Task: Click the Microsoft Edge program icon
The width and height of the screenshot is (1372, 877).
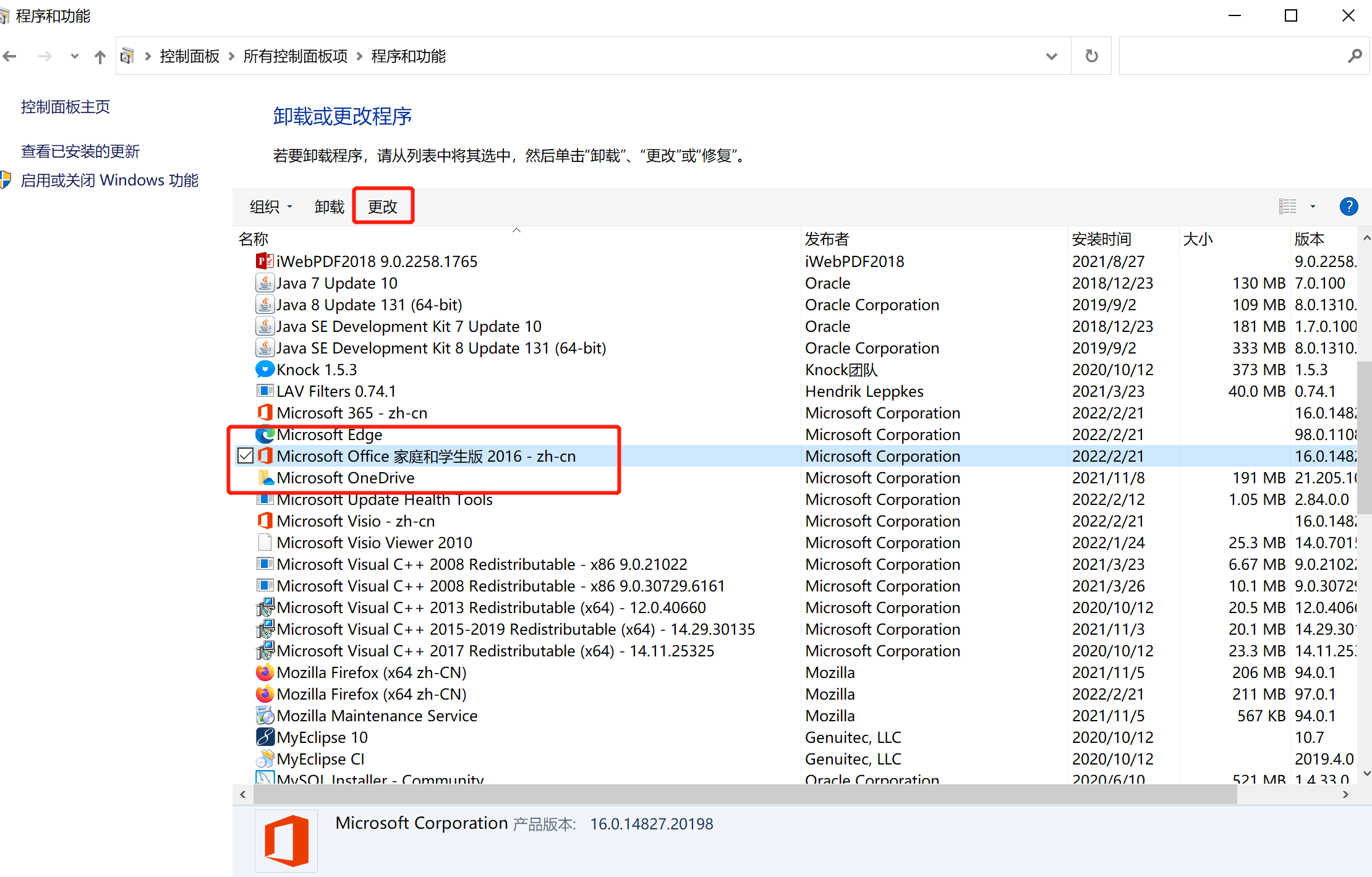Action: pyautogui.click(x=265, y=435)
